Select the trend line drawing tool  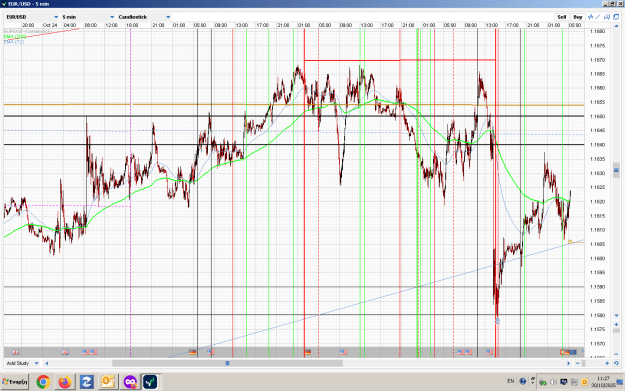(x=598, y=17)
